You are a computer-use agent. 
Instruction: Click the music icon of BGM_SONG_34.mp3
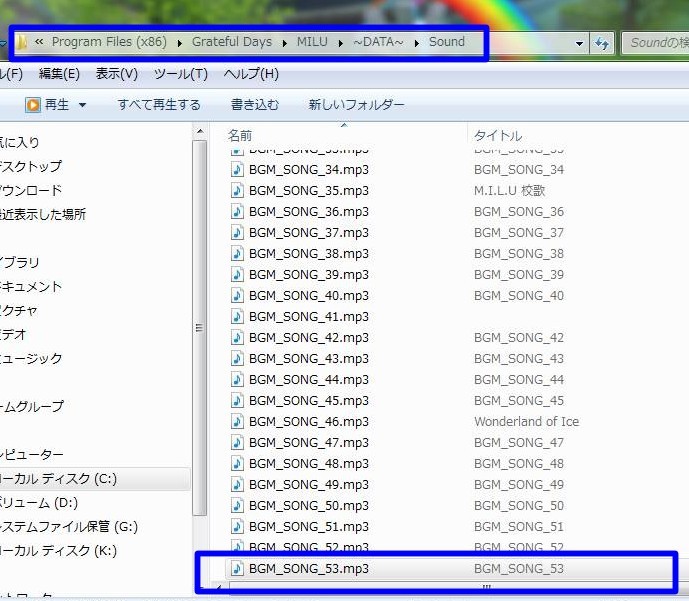point(237,169)
